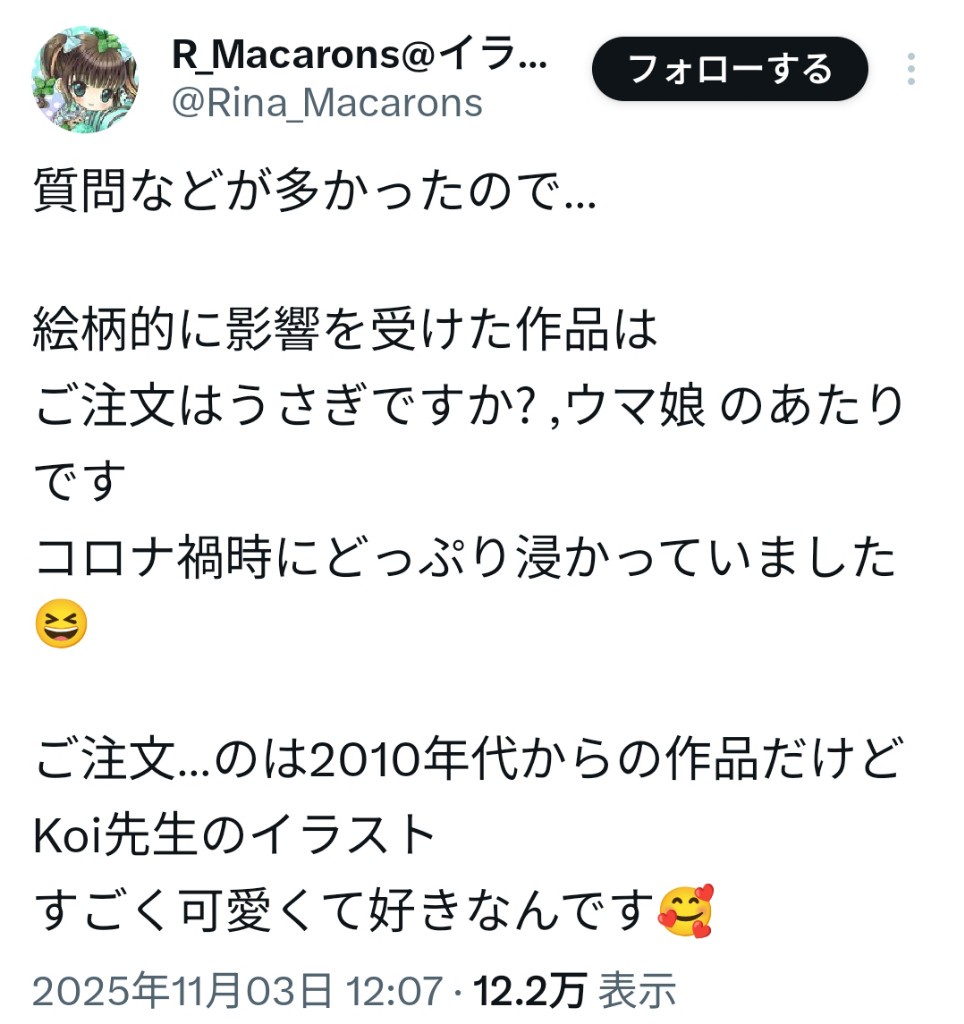Open the @Rina_Macarons handle link

click(327, 103)
